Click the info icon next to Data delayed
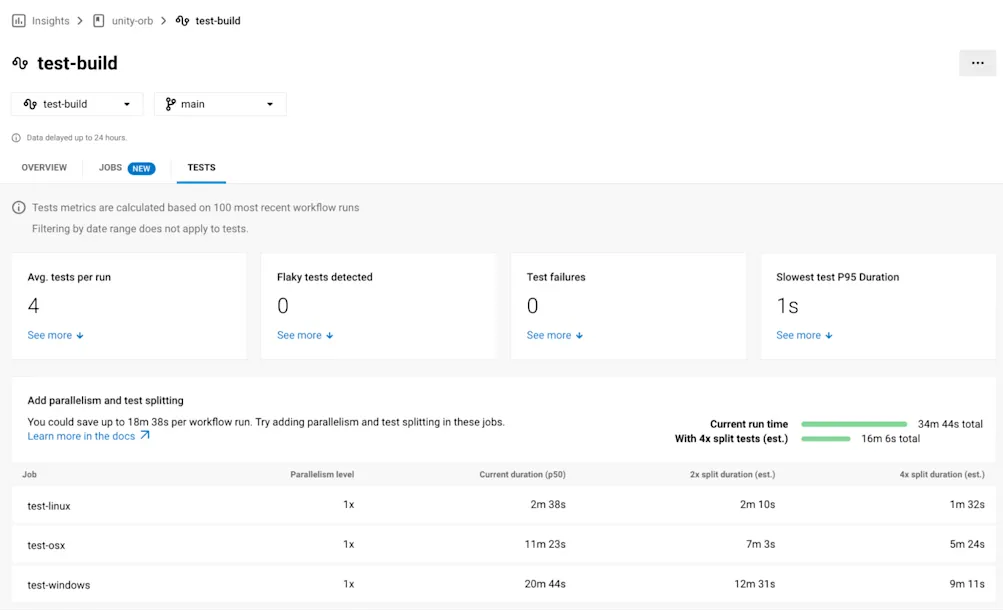1003x610 pixels. [16, 138]
